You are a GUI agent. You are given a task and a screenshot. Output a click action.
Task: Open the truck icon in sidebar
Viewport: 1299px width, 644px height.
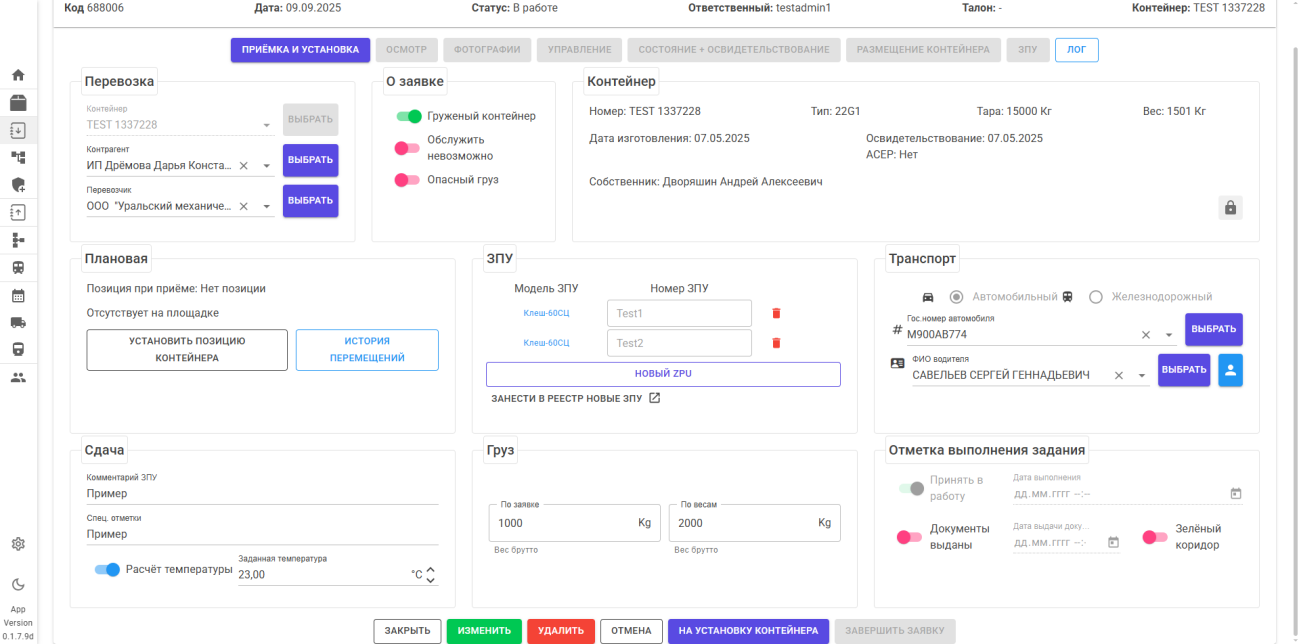coord(18,322)
